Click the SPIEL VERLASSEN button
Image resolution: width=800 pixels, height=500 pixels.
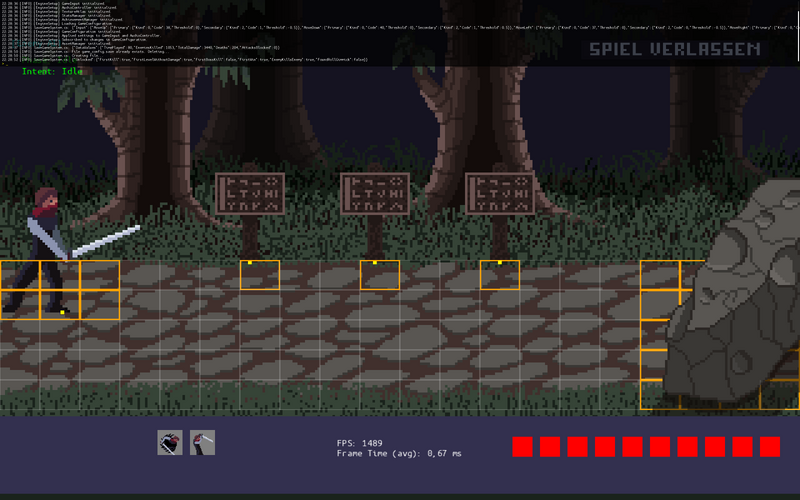pyautogui.click(x=674, y=49)
